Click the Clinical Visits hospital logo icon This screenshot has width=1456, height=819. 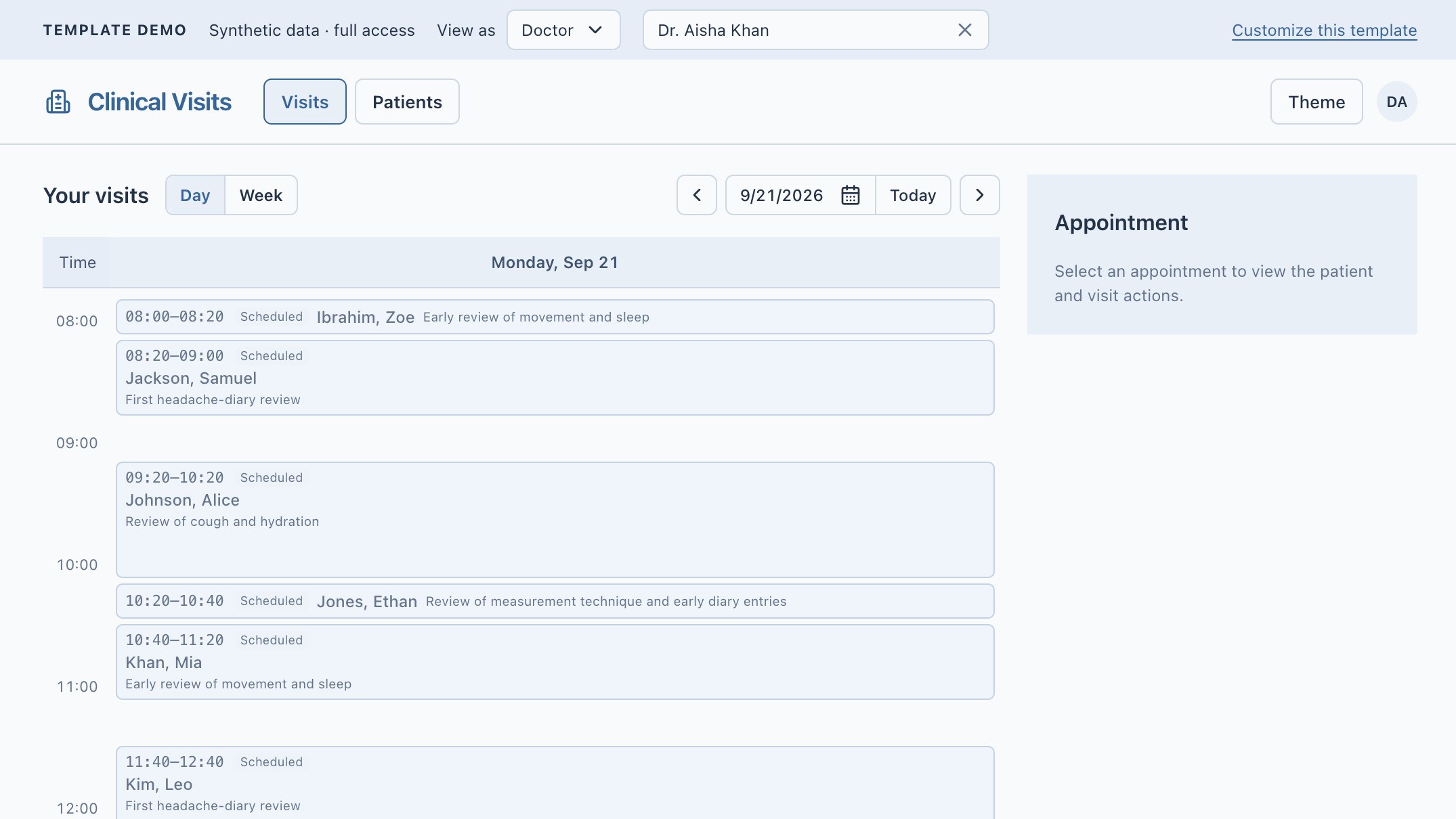pyautogui.click(x=58, y=102)
